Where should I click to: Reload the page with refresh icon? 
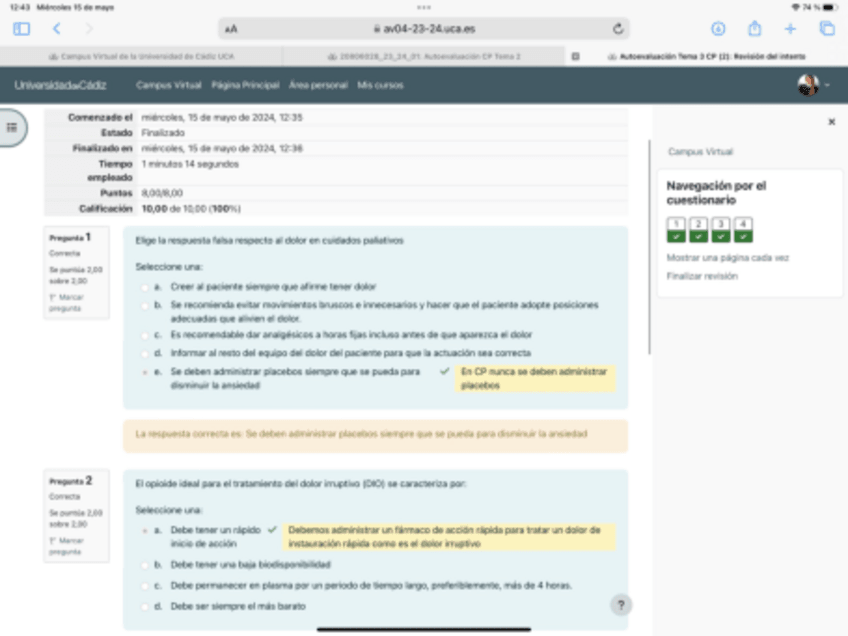click(618, 29)
